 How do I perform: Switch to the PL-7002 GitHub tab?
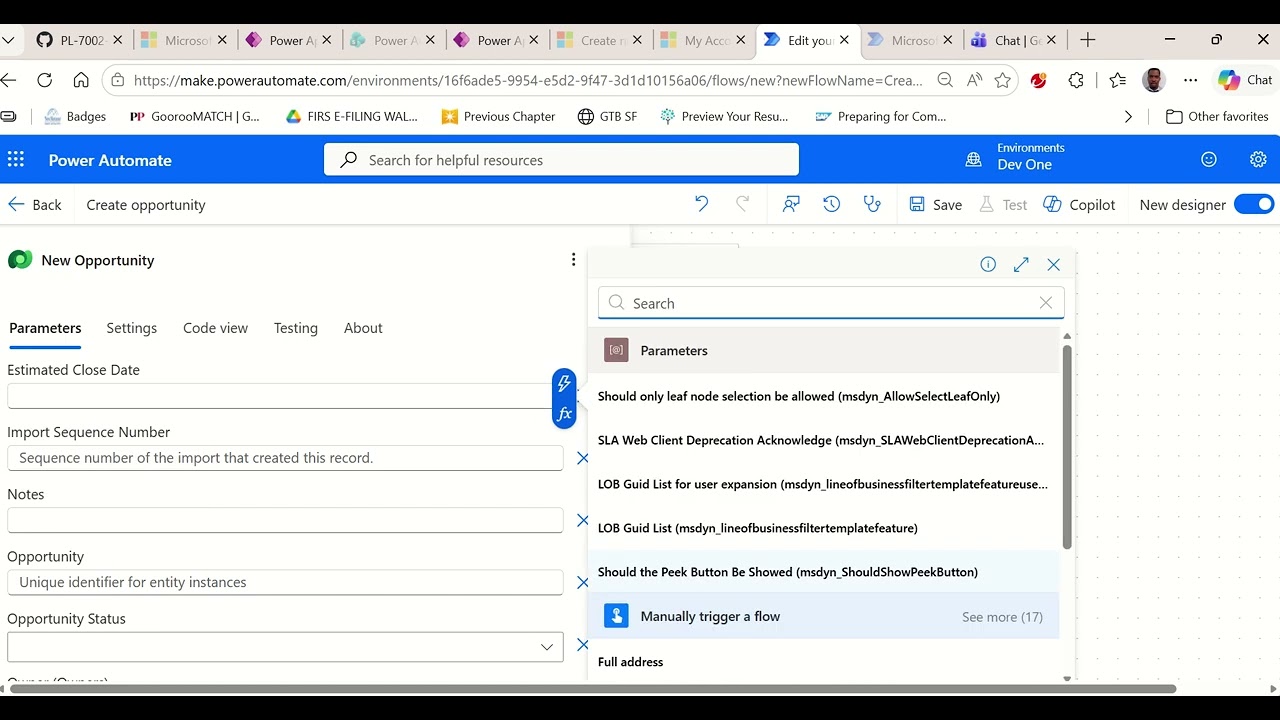pos(78,40)
